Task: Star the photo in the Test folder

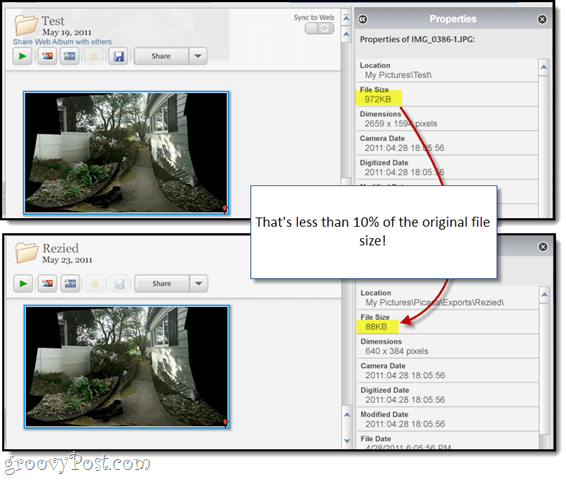Action: [x=94, y=56]
